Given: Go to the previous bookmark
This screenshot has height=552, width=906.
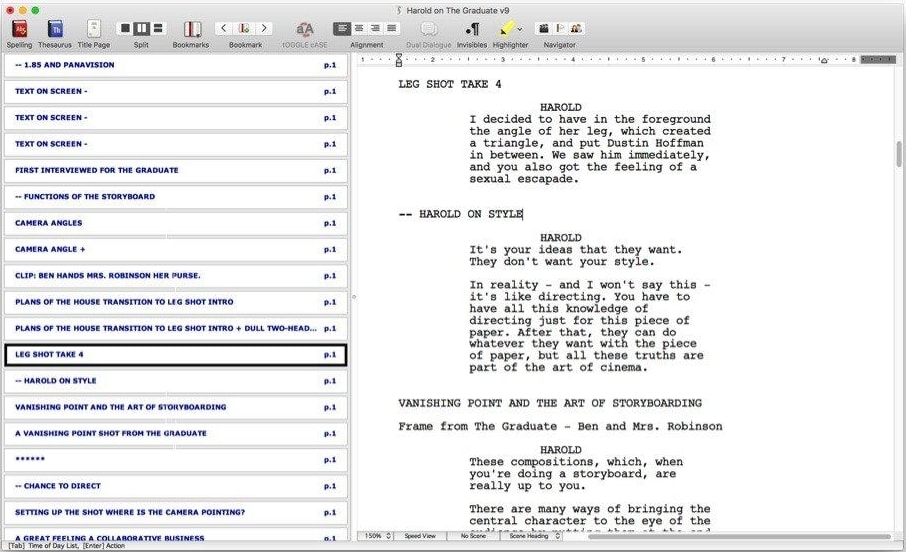Looking at the screenshot, I should (x=224, y=28).
